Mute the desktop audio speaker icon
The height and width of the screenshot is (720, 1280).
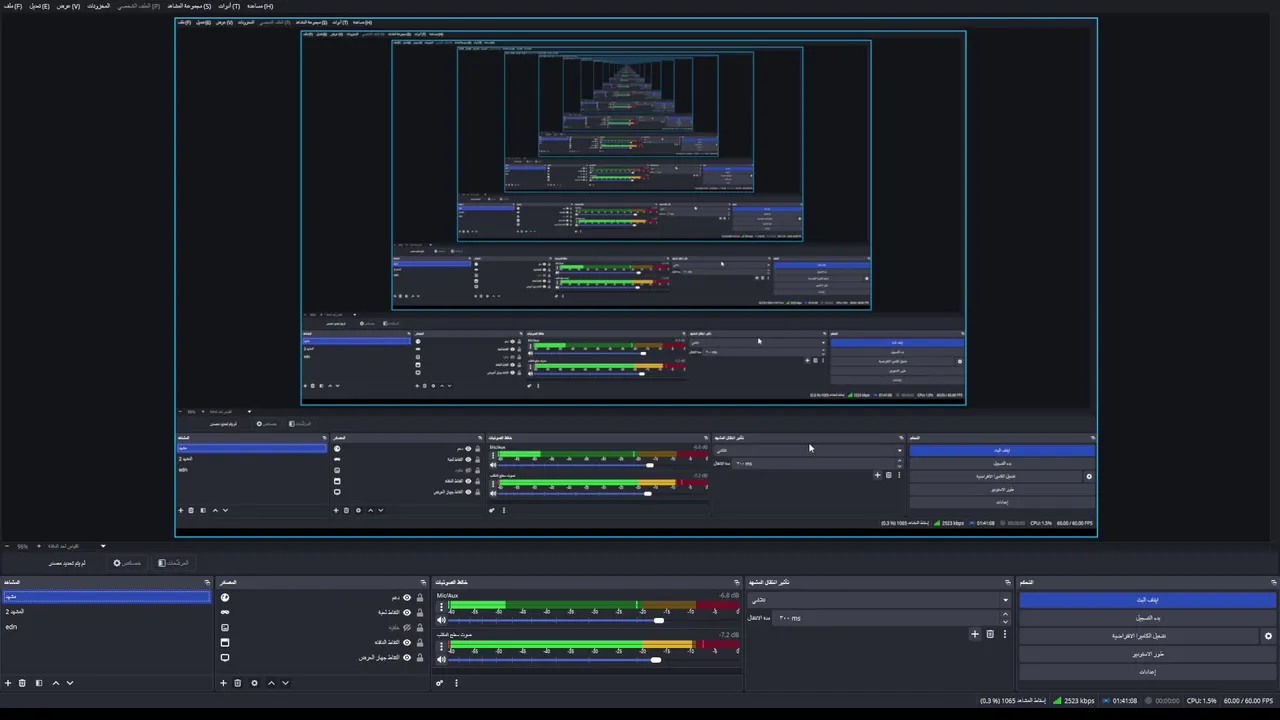click(441, 659)
